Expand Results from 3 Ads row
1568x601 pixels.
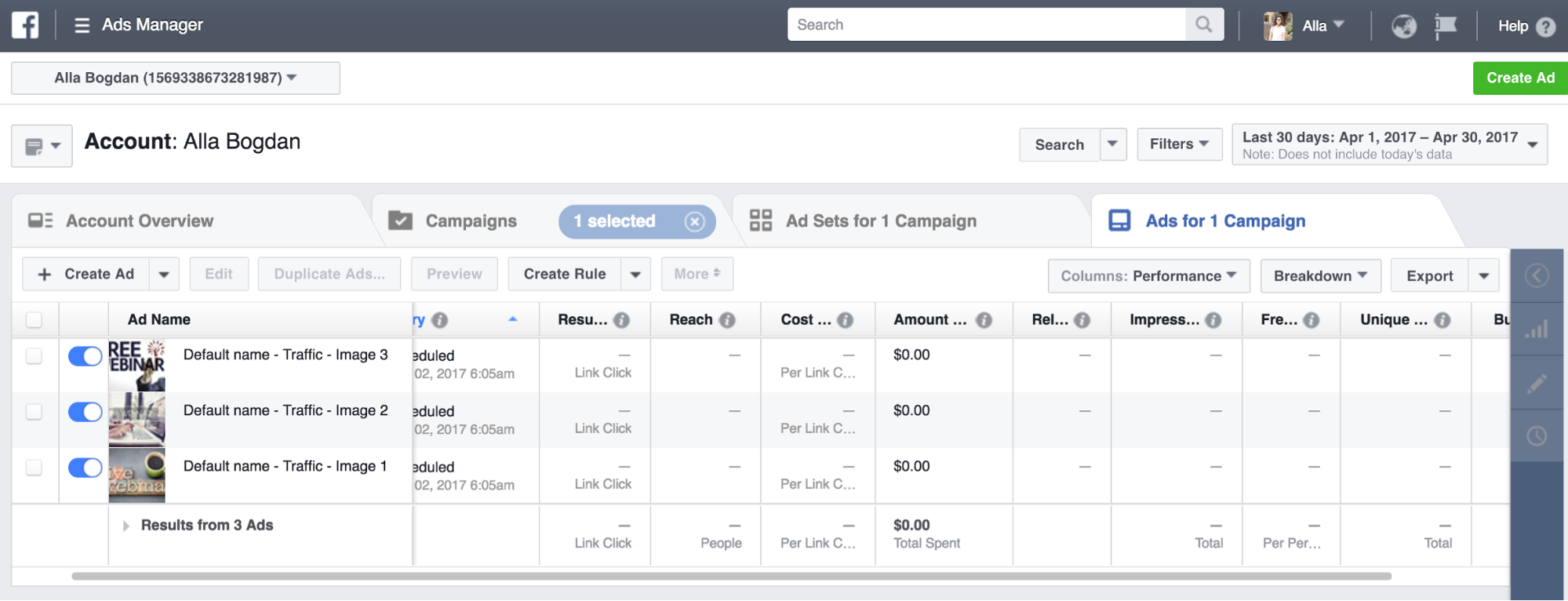click(x=126, y=526)
